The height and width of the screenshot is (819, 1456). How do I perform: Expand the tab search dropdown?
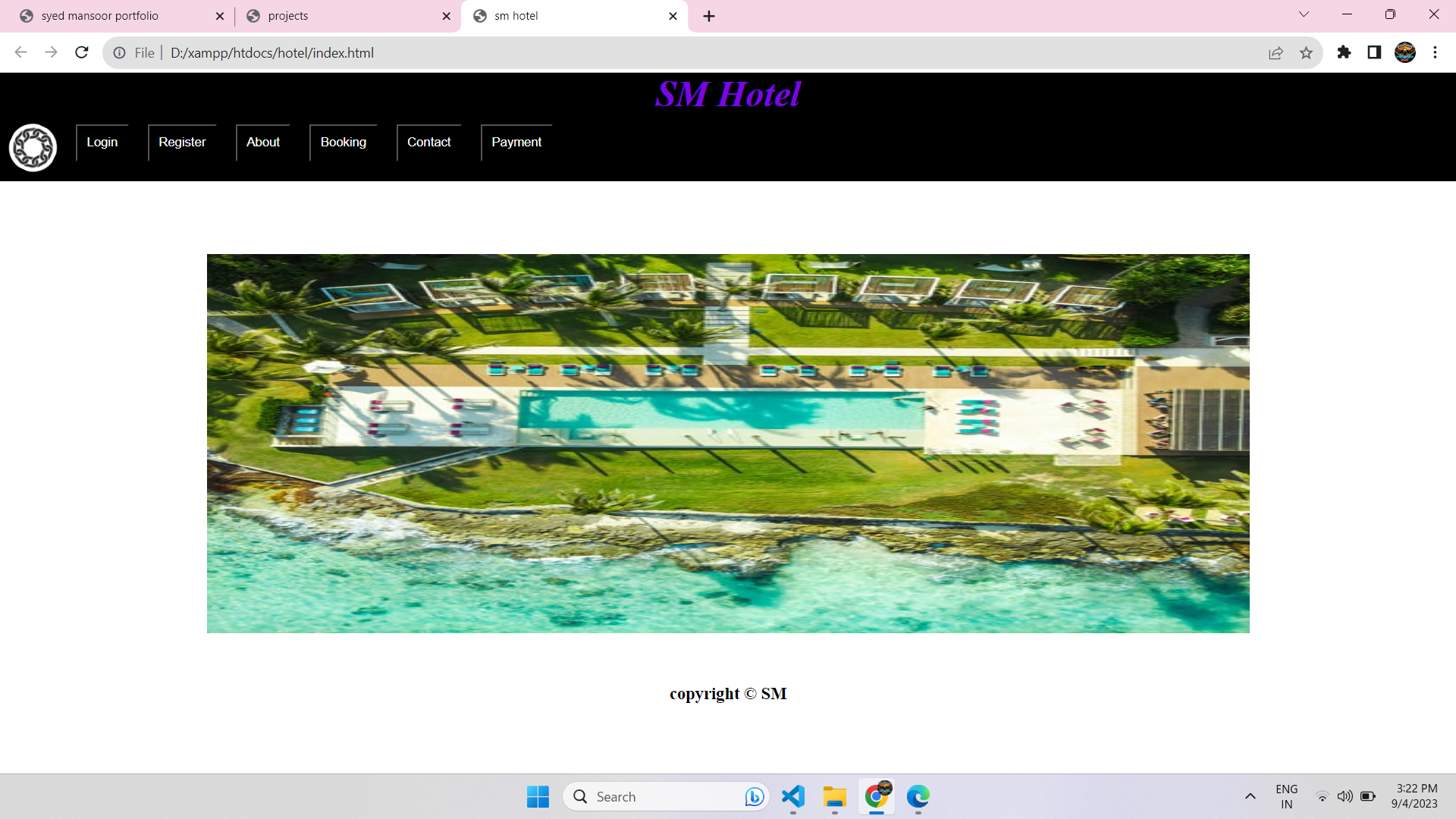click(x=1304, y=14)
